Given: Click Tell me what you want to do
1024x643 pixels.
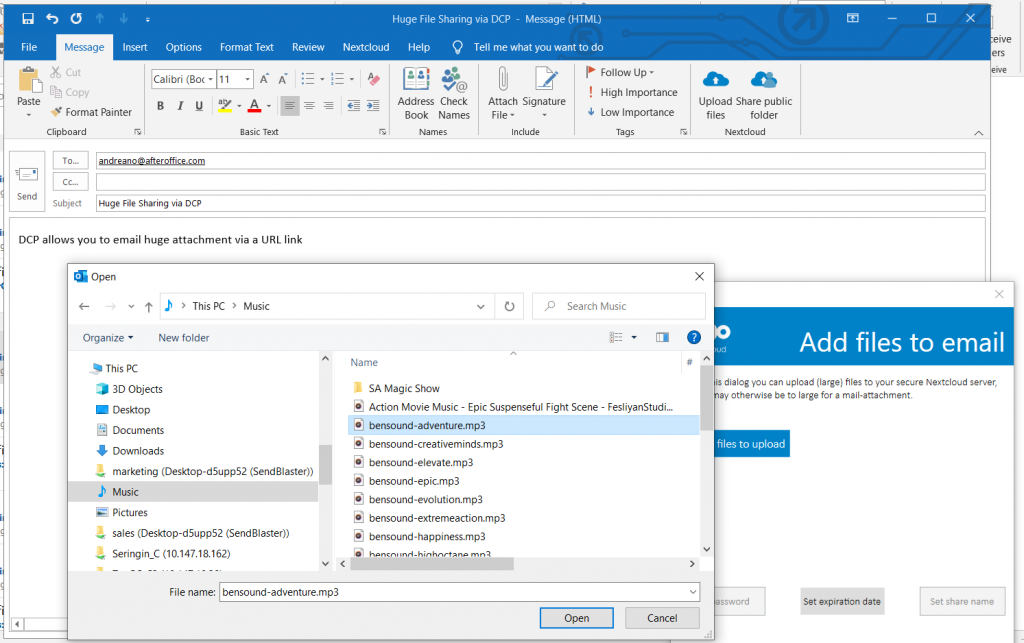Looking at the screenshot, I should click(538, 47).
